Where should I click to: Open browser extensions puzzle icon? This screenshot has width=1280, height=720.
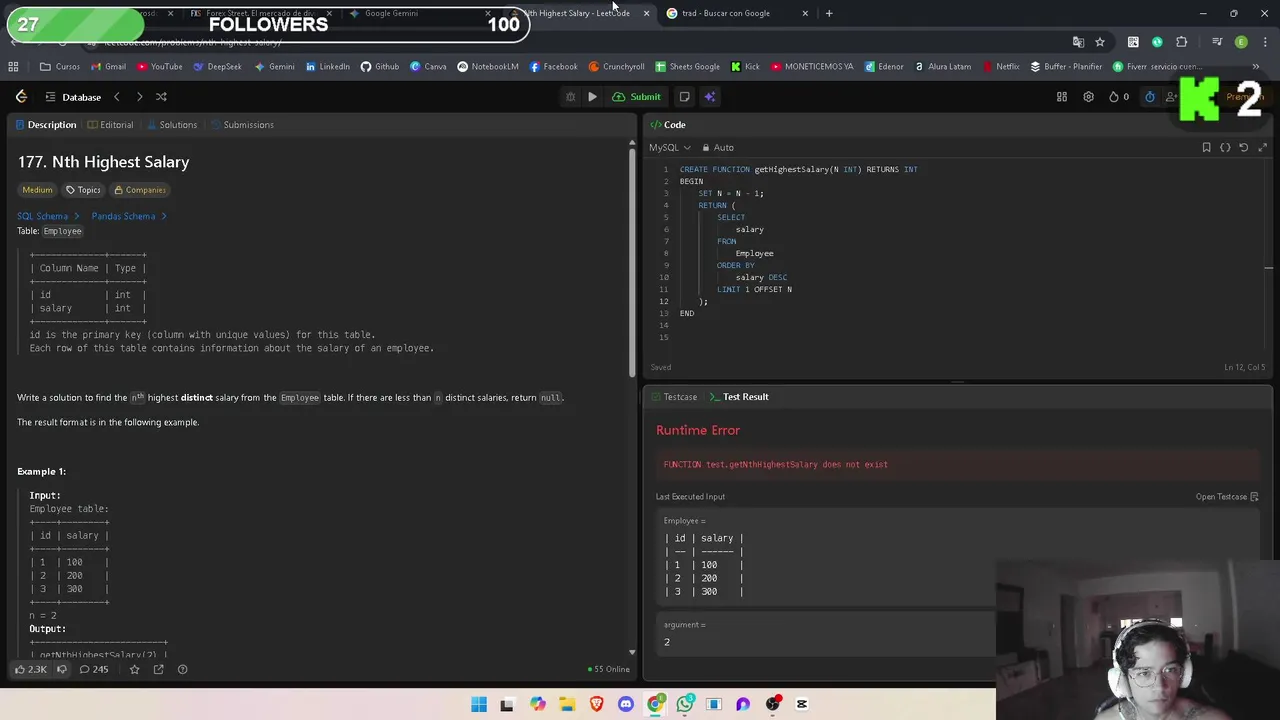click(x=1182, y=42)
